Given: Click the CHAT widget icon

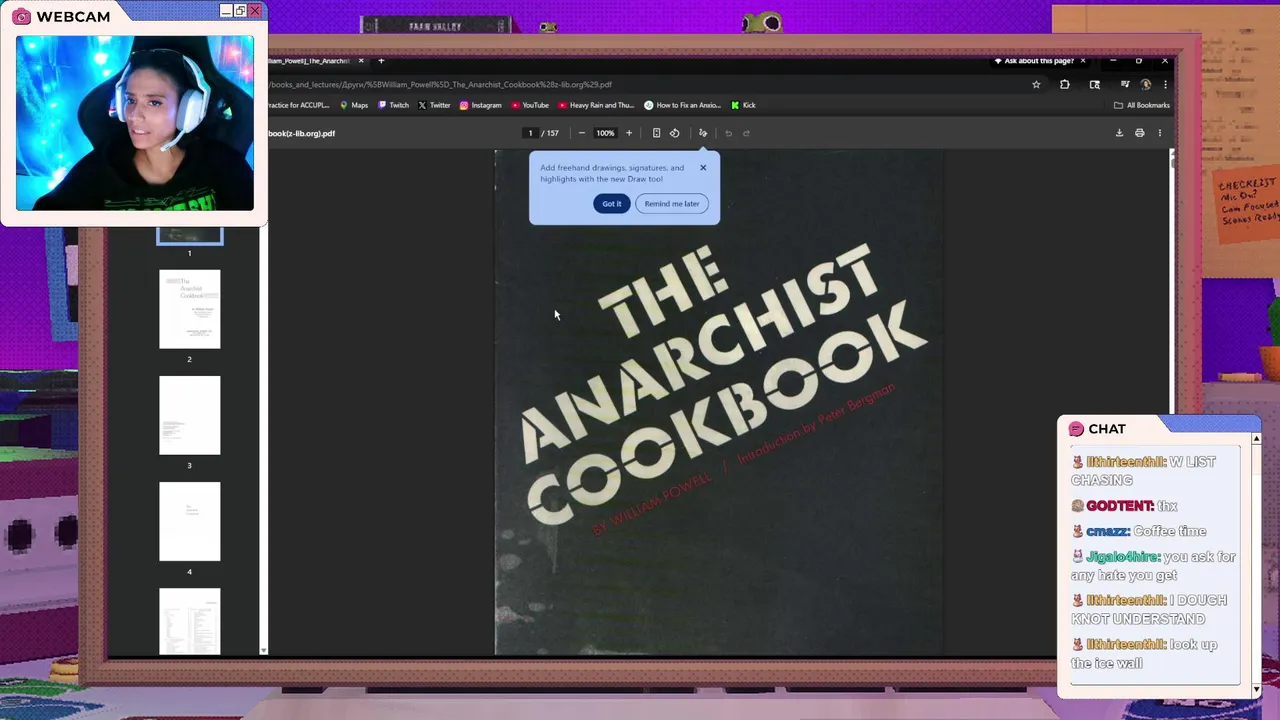Looking at the screenshot, I should click(1076, 429).
